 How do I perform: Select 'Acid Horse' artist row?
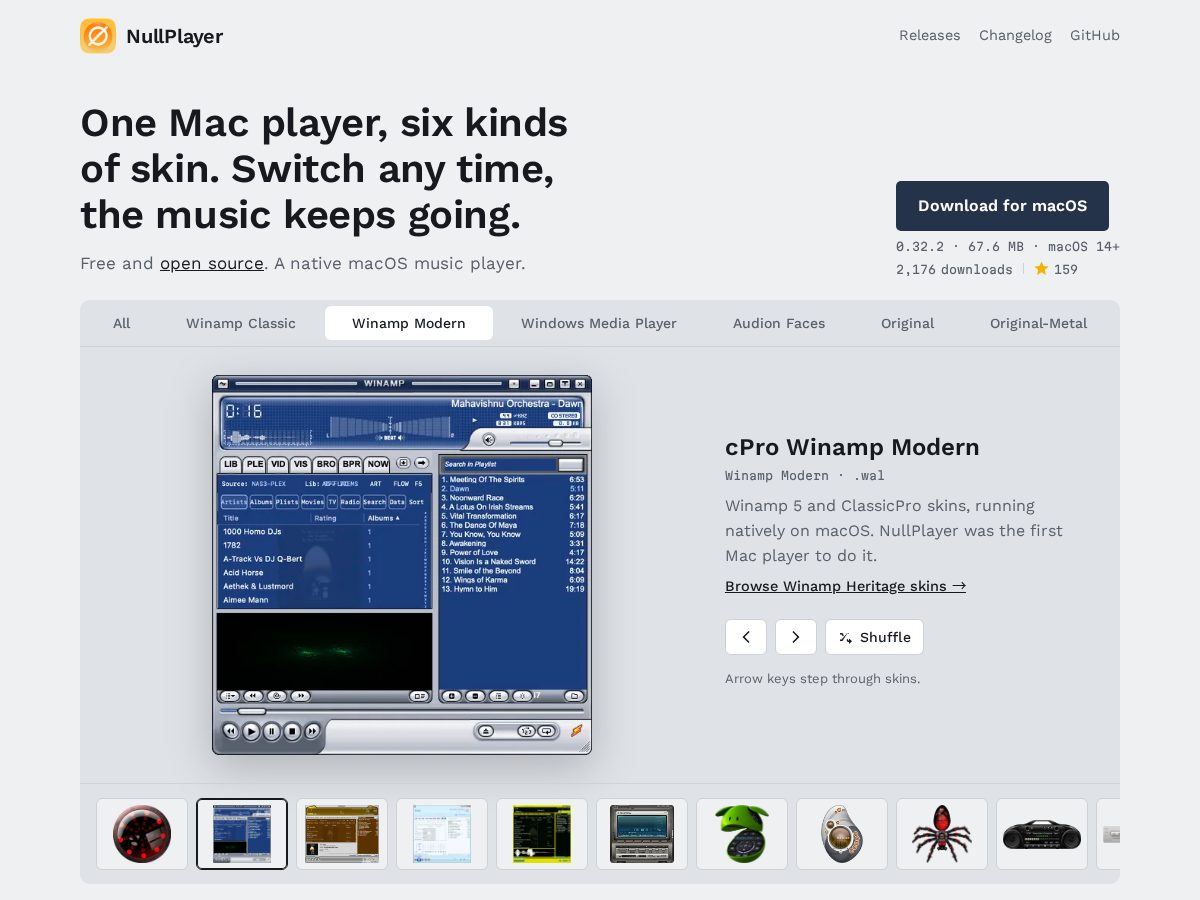321,573
